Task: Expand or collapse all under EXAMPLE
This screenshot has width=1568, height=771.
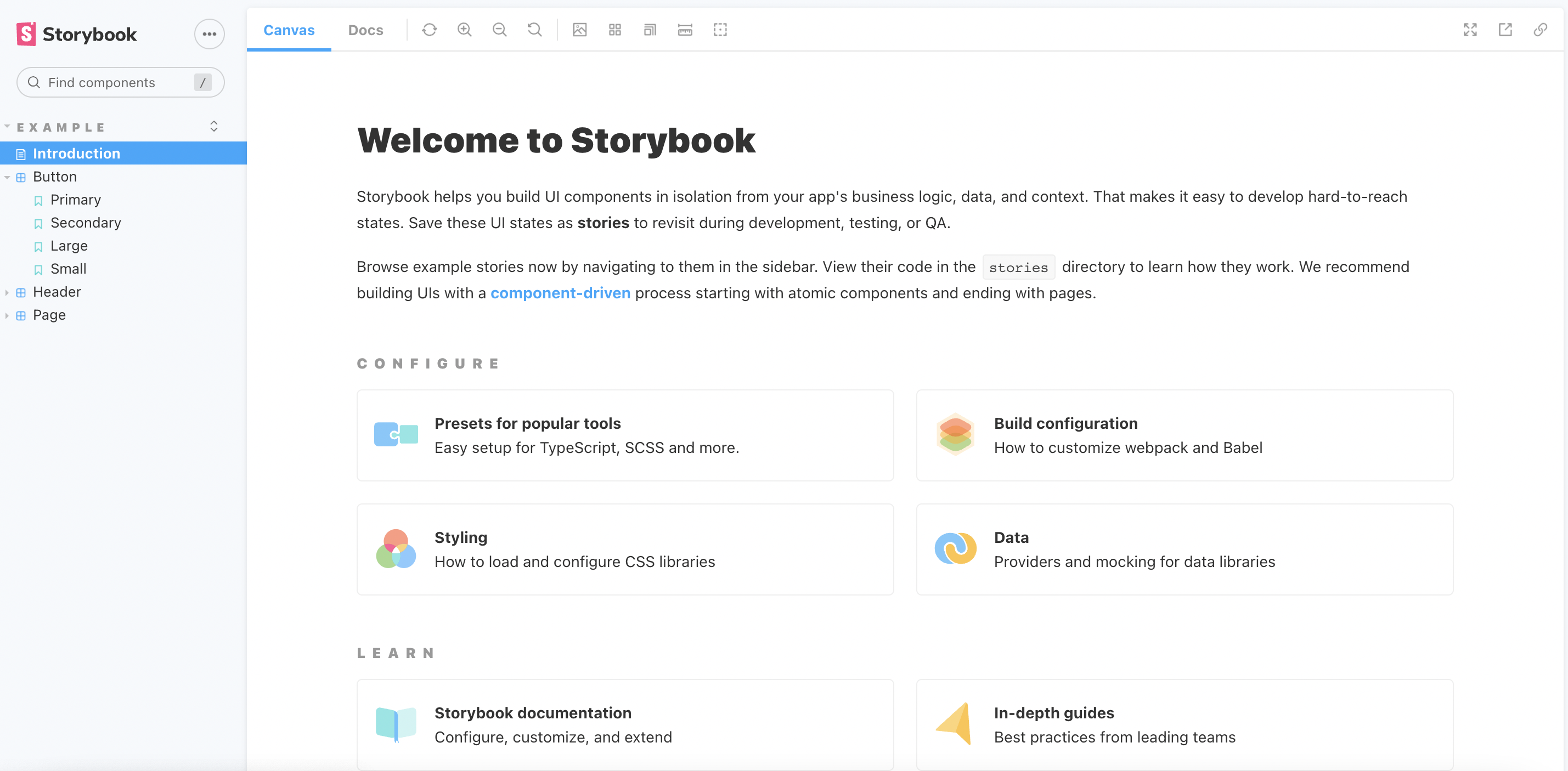Action: click(213, 127)
